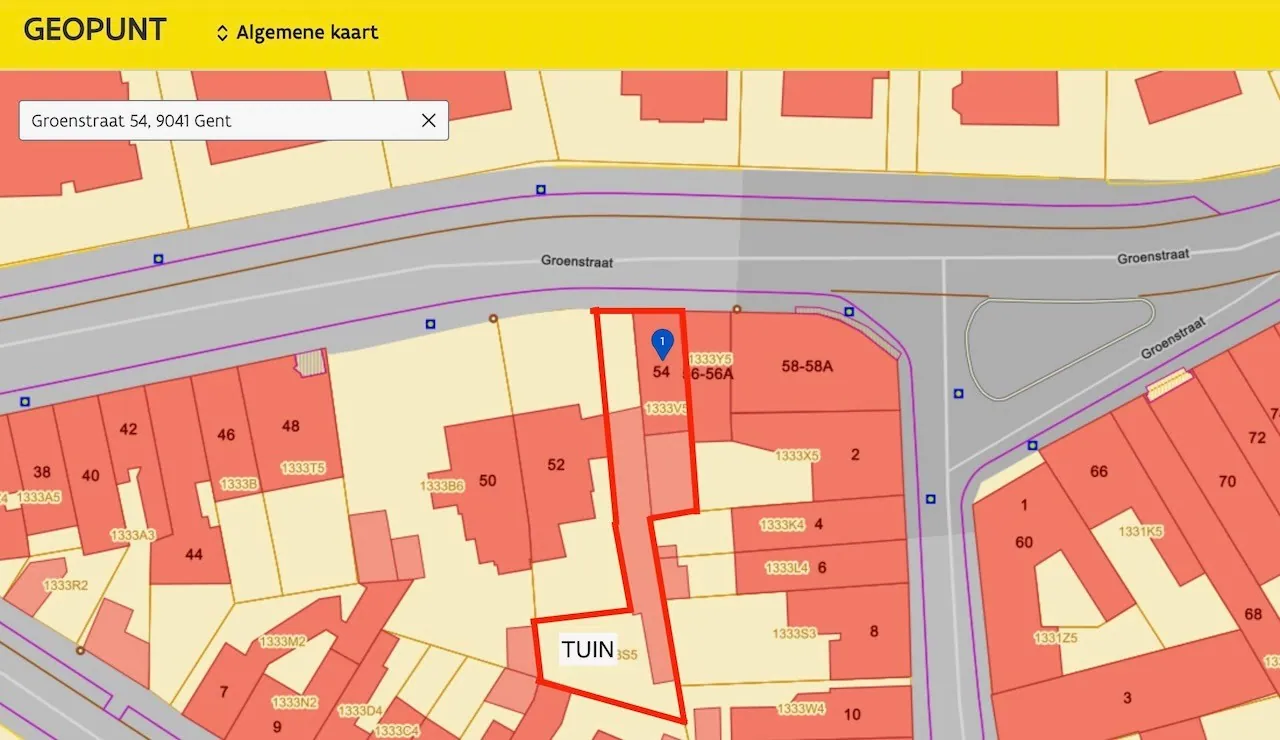This screenshot has width=1280, height=740.
Task: Select building number 50
Action: tap(487, 481)
